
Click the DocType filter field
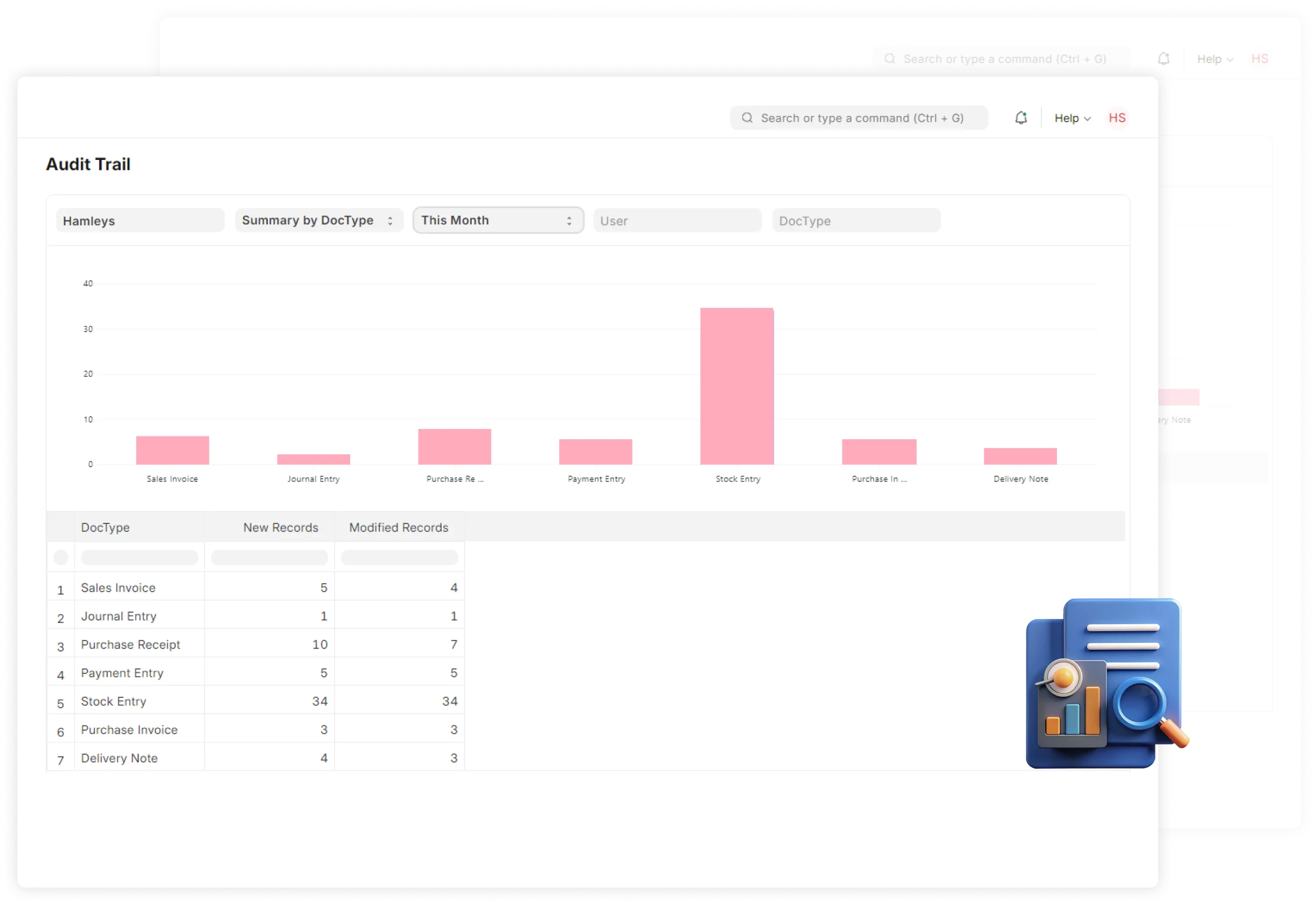(x=856, y=220)
